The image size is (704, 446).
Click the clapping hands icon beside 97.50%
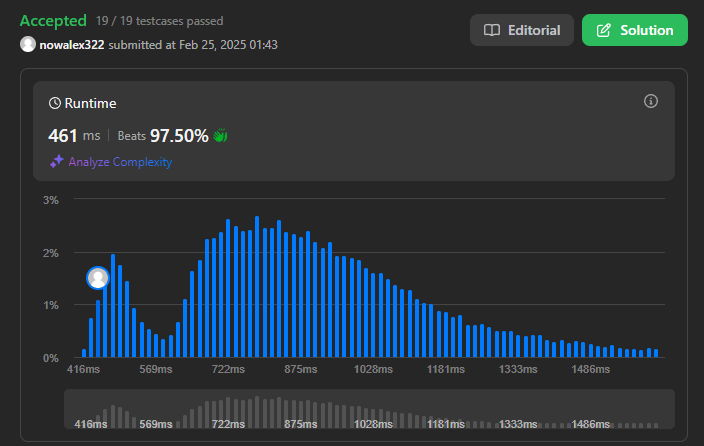coord(221,136)
